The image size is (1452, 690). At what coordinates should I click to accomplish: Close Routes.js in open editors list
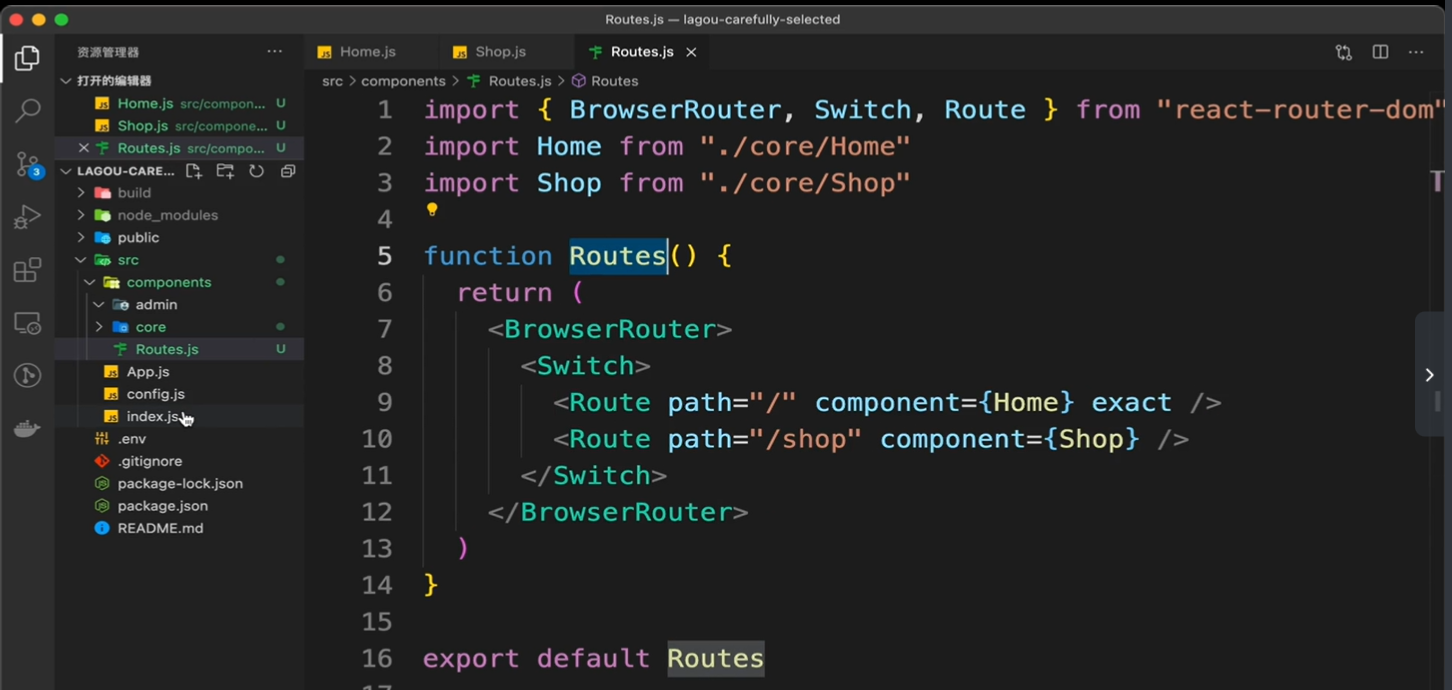point(84,148)
